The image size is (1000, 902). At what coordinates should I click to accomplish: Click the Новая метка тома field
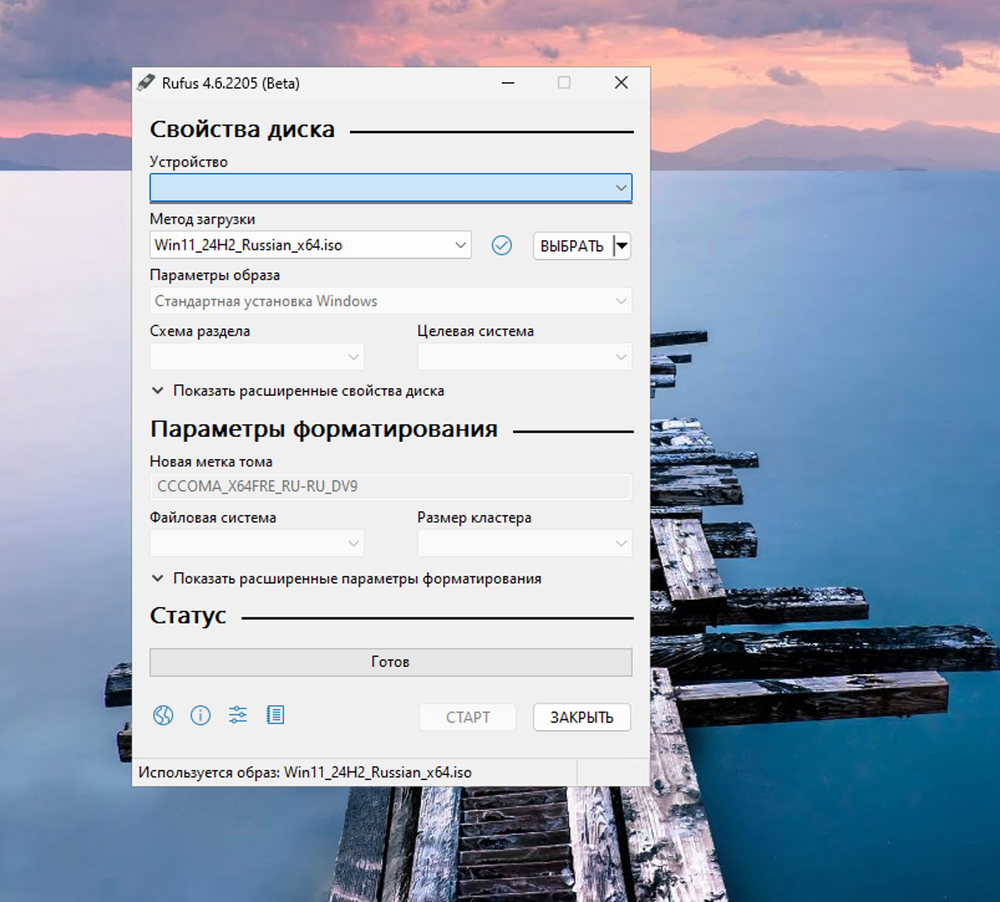click(x=391, y=487)
